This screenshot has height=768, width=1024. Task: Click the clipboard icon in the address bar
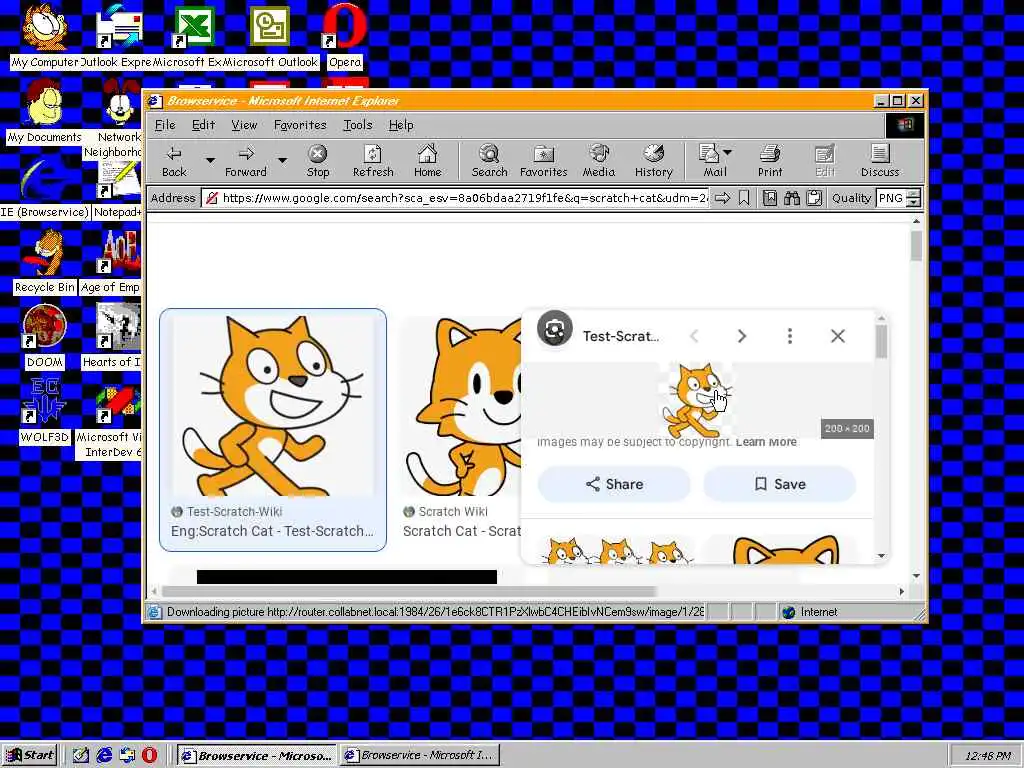coord(814,198)
